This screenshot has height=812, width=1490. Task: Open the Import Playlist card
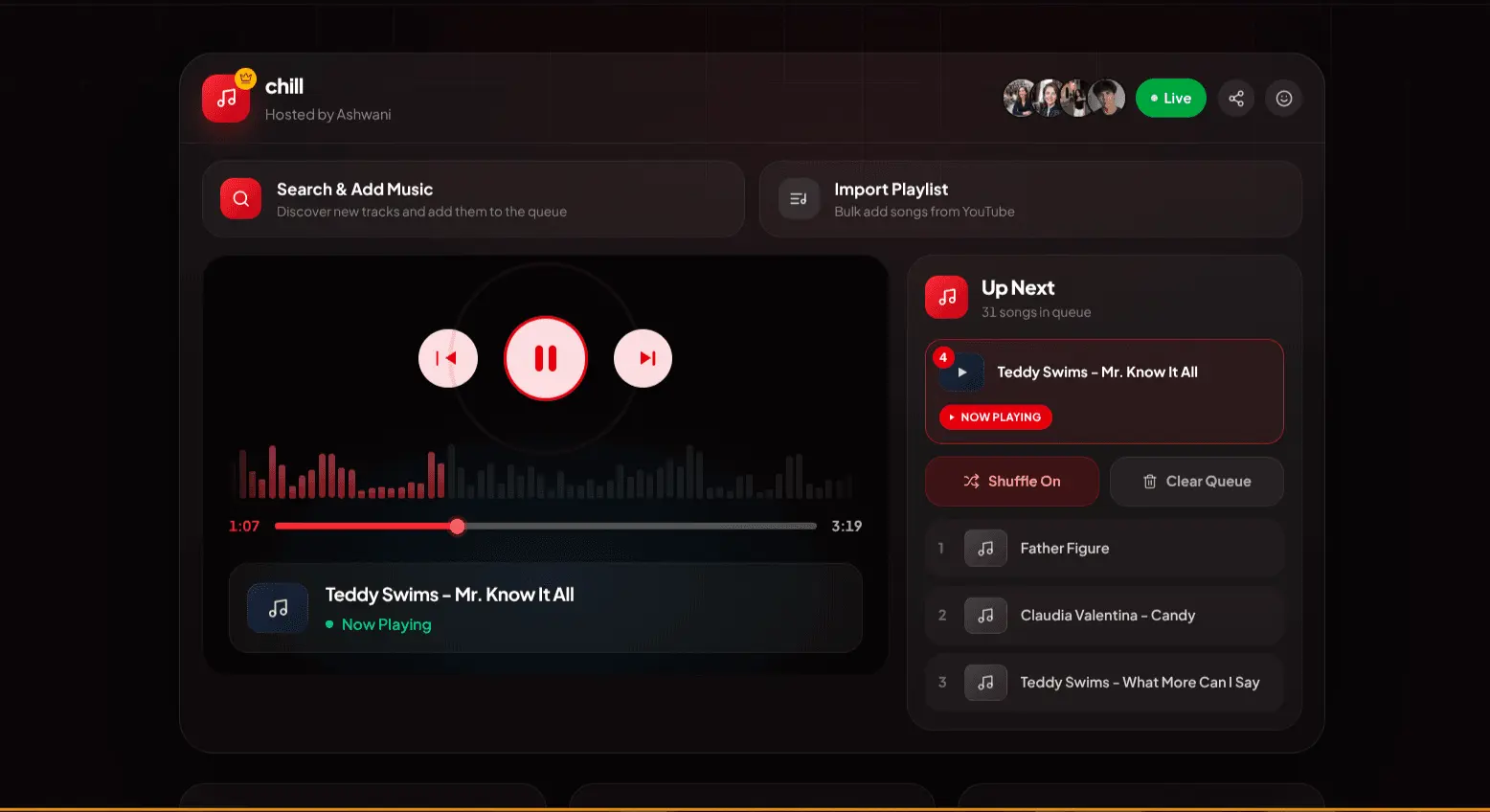tap(1030, 199)
